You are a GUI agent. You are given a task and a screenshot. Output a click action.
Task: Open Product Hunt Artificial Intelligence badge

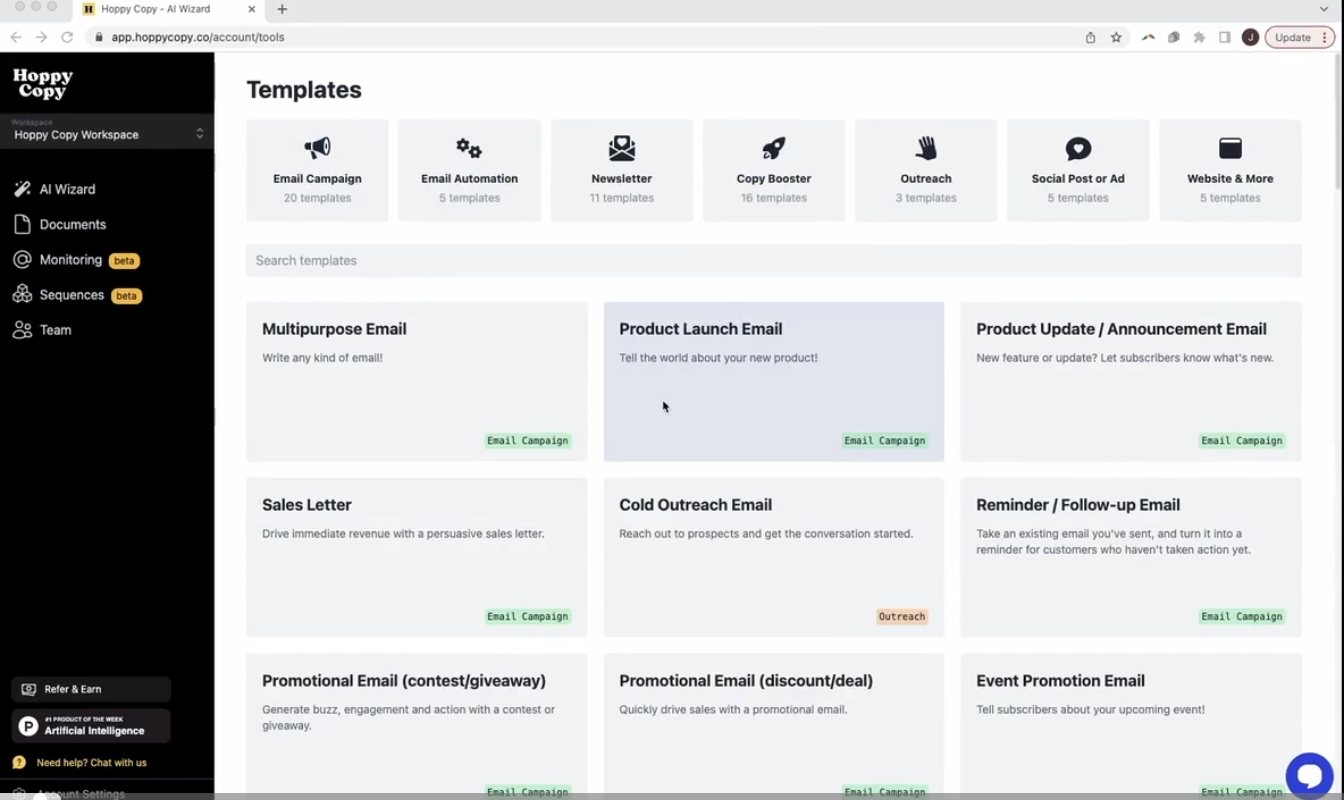[x=91, y=726]
